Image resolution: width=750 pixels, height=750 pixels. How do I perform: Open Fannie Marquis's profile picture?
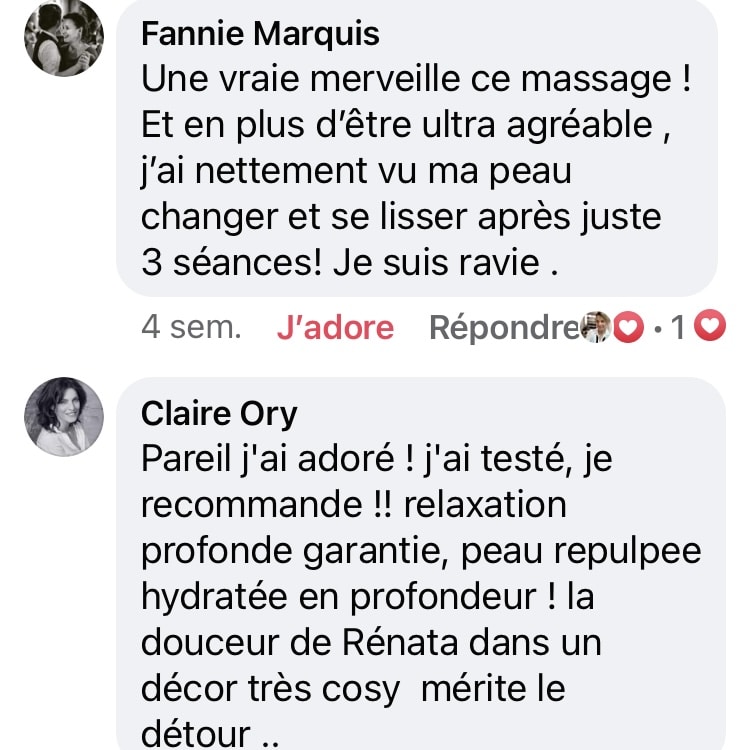(x=64, y=37)
